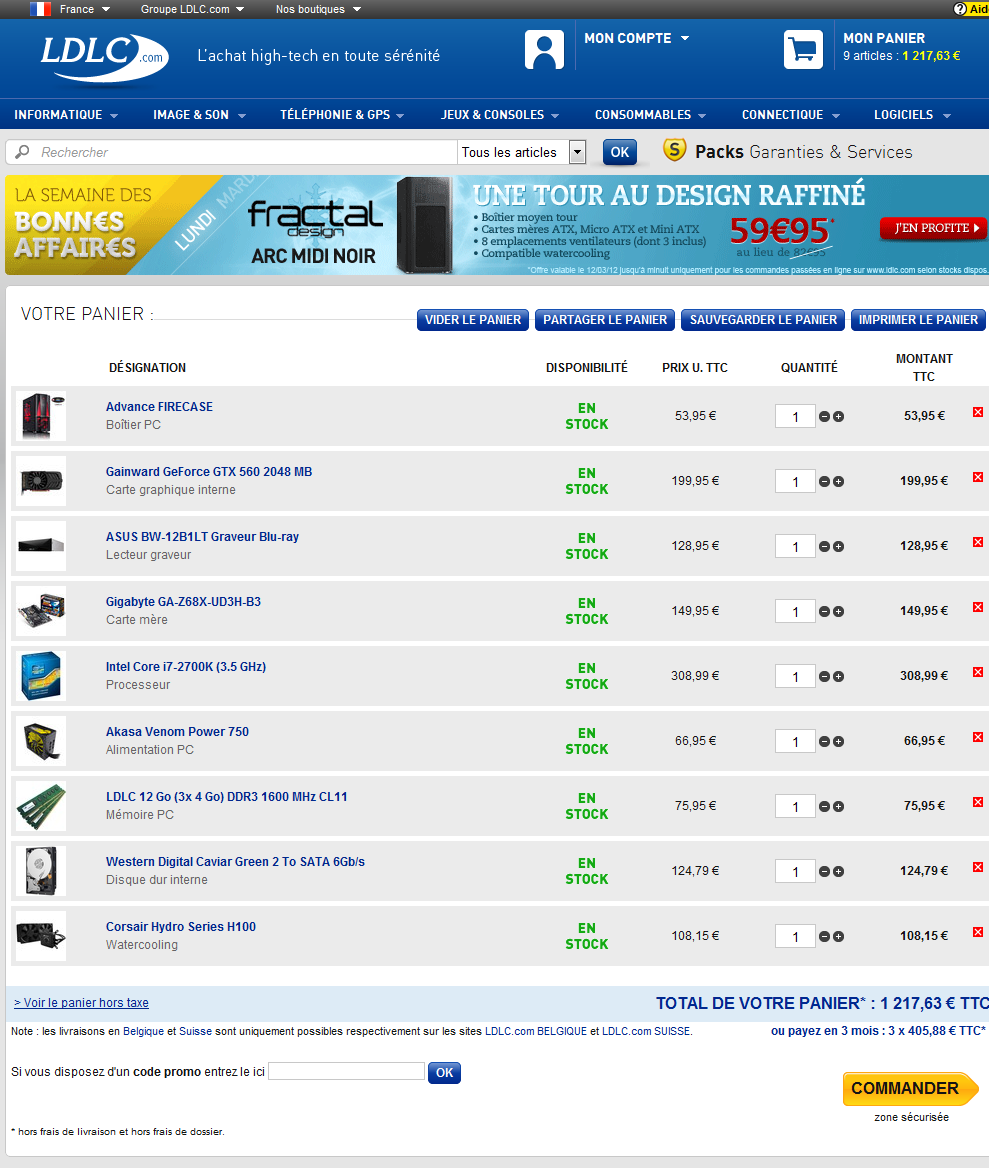Viewport: 989px width, 1168px height.
Task: Click the yellow Packs shield icon
Action: [675, 151]
